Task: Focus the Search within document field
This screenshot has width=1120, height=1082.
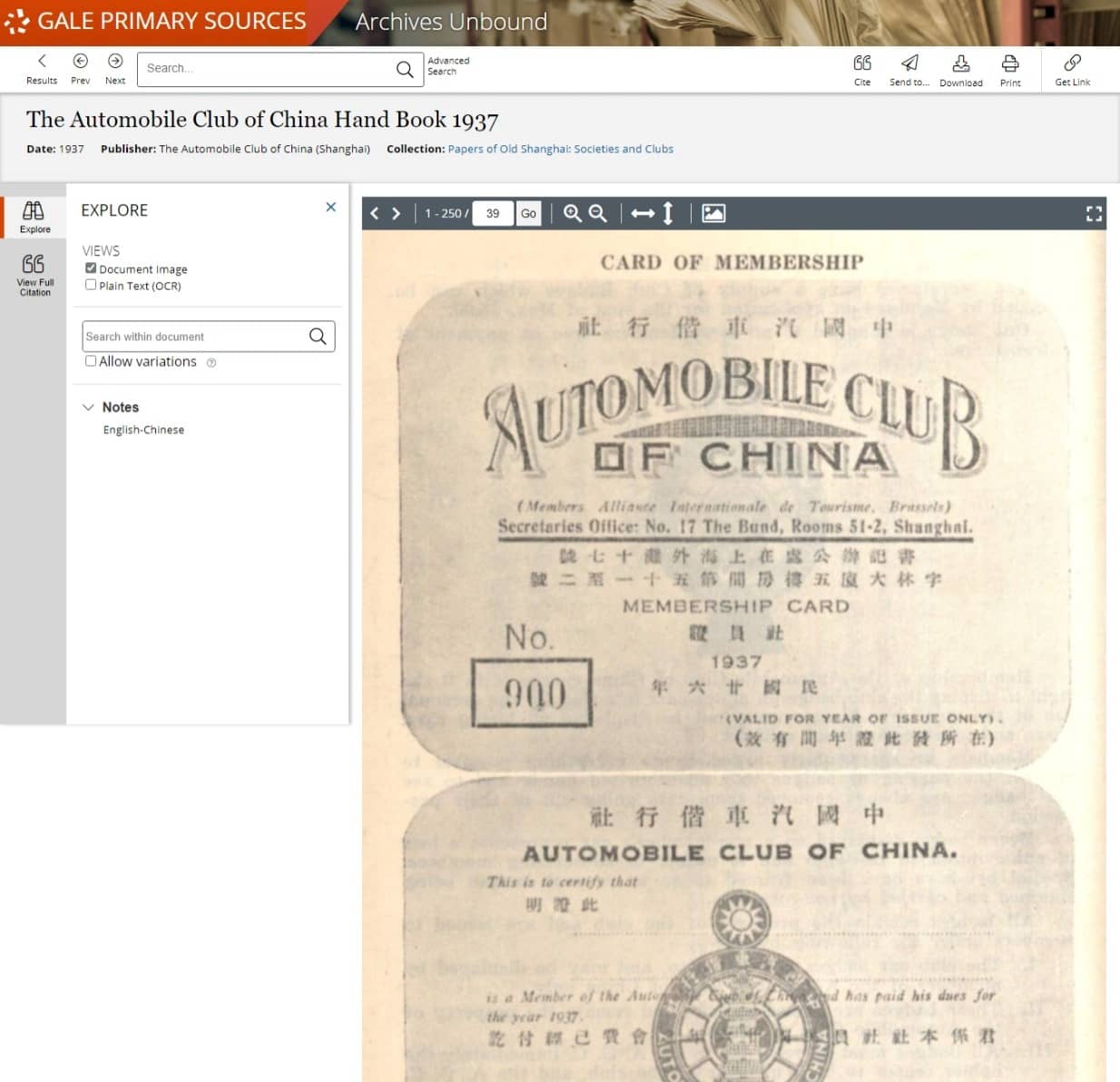Action: (194, 337)
